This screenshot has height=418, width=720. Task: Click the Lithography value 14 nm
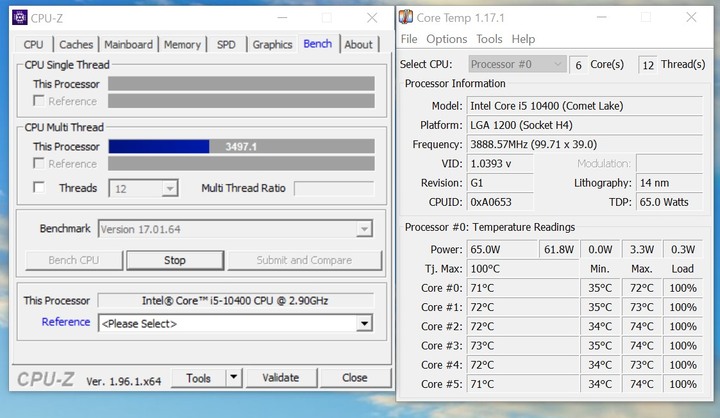pos(669,183)
